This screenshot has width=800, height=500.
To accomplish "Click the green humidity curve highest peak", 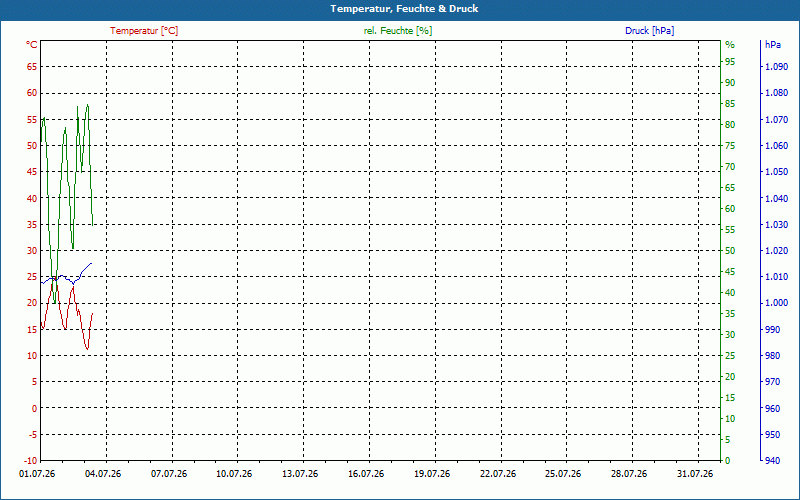I will (x=88, y=105).
